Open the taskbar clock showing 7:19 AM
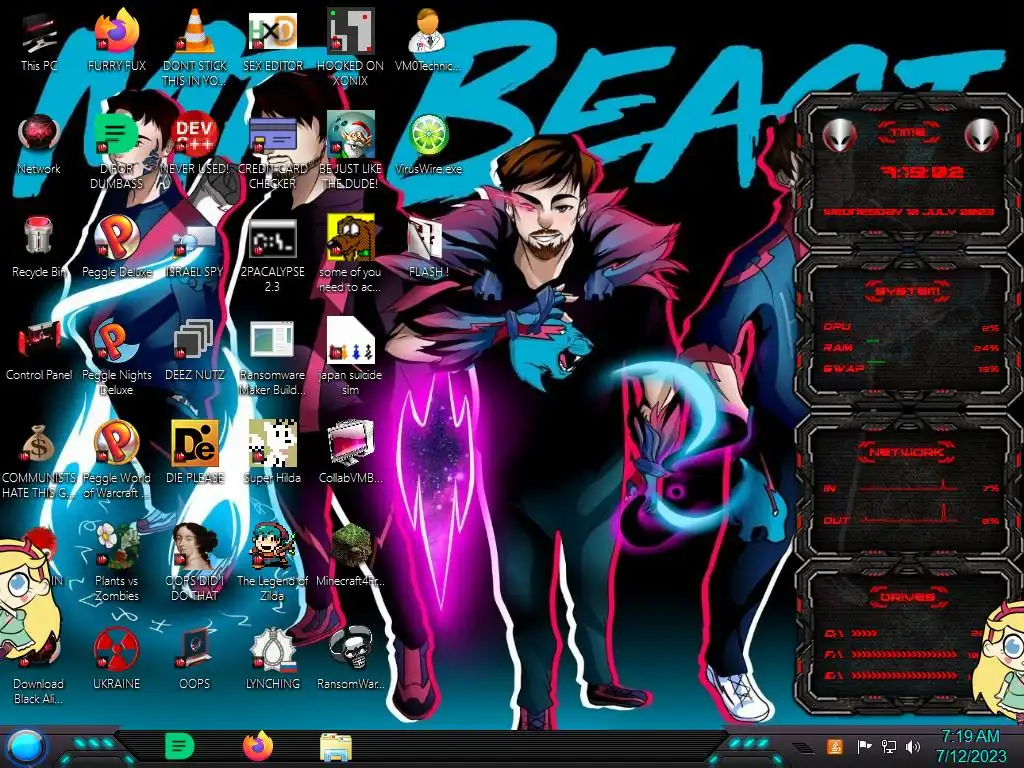Image resolution: width=1024 pixels, height=768 pixels. tap(970, 746)
